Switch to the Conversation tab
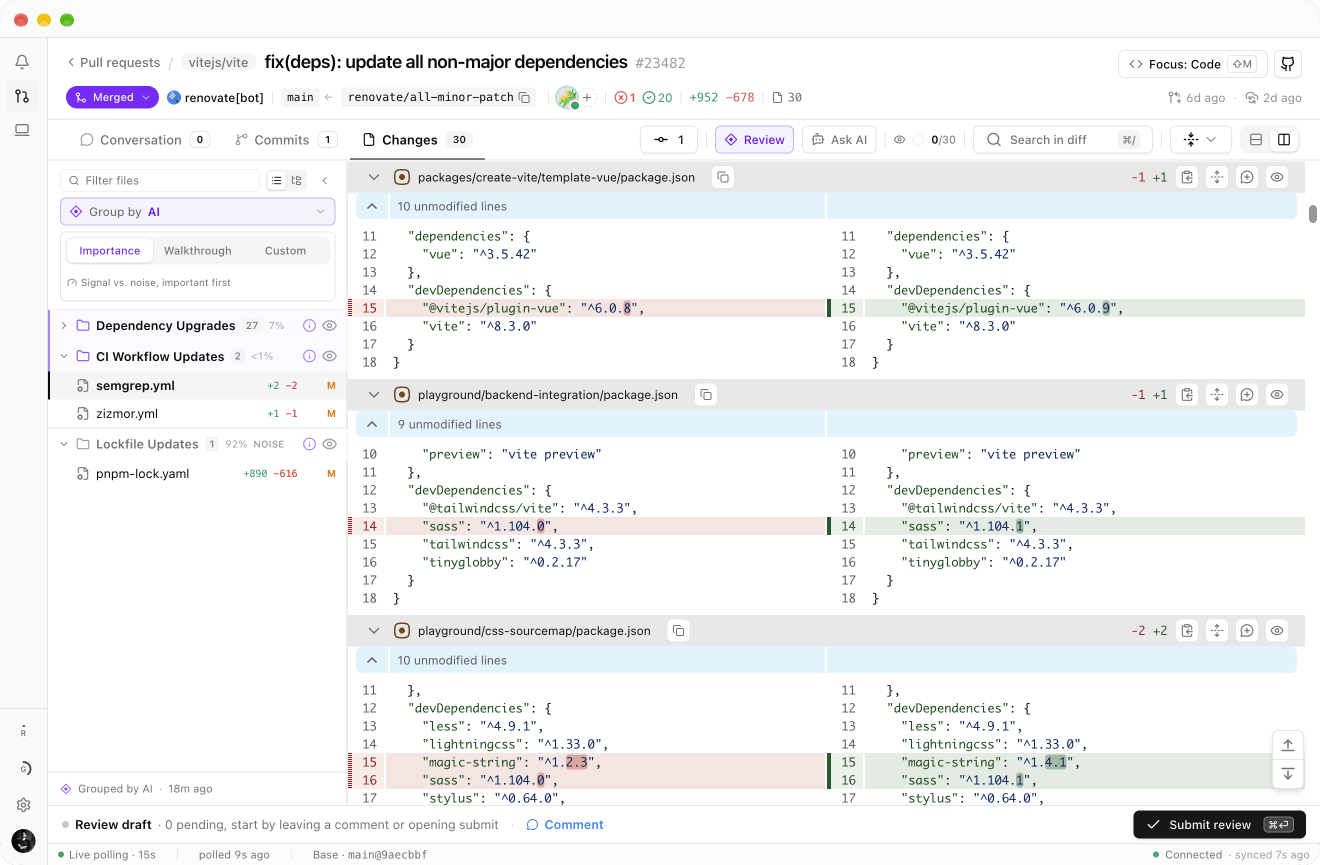 point(144,140)
